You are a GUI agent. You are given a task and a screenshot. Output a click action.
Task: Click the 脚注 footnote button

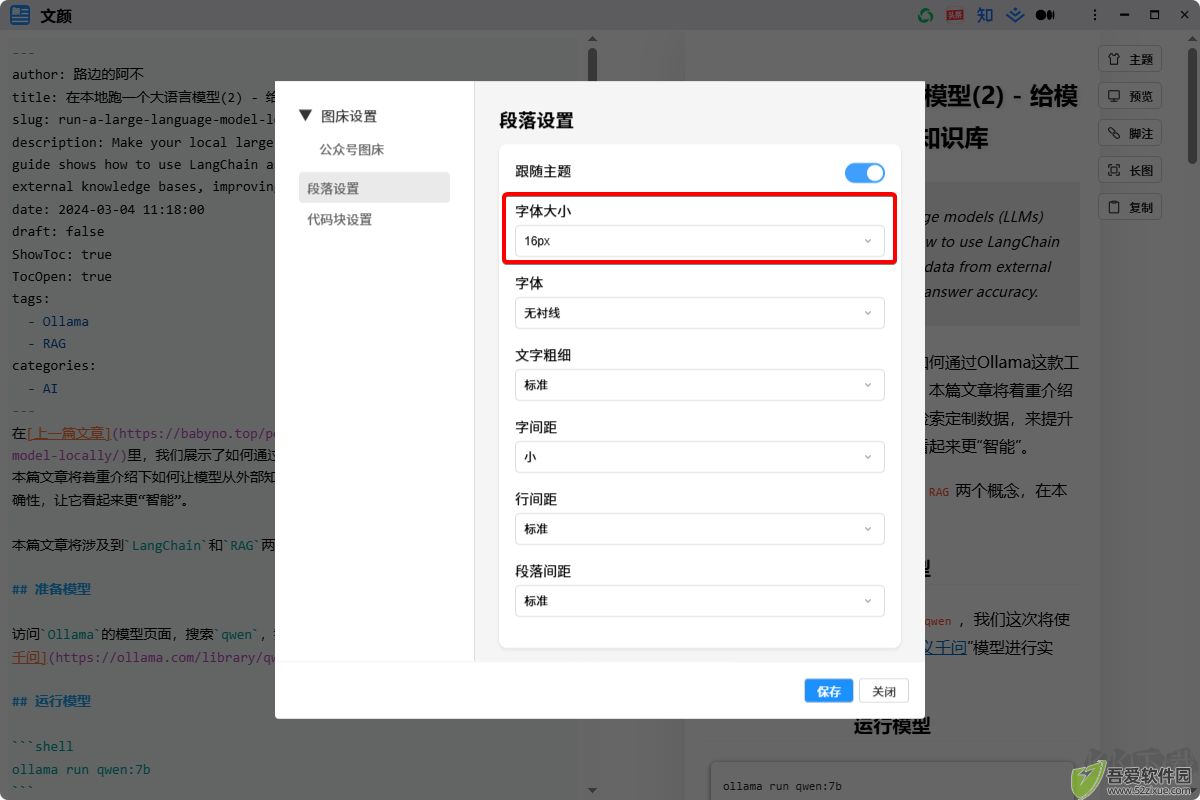[x=1130, y=133]
